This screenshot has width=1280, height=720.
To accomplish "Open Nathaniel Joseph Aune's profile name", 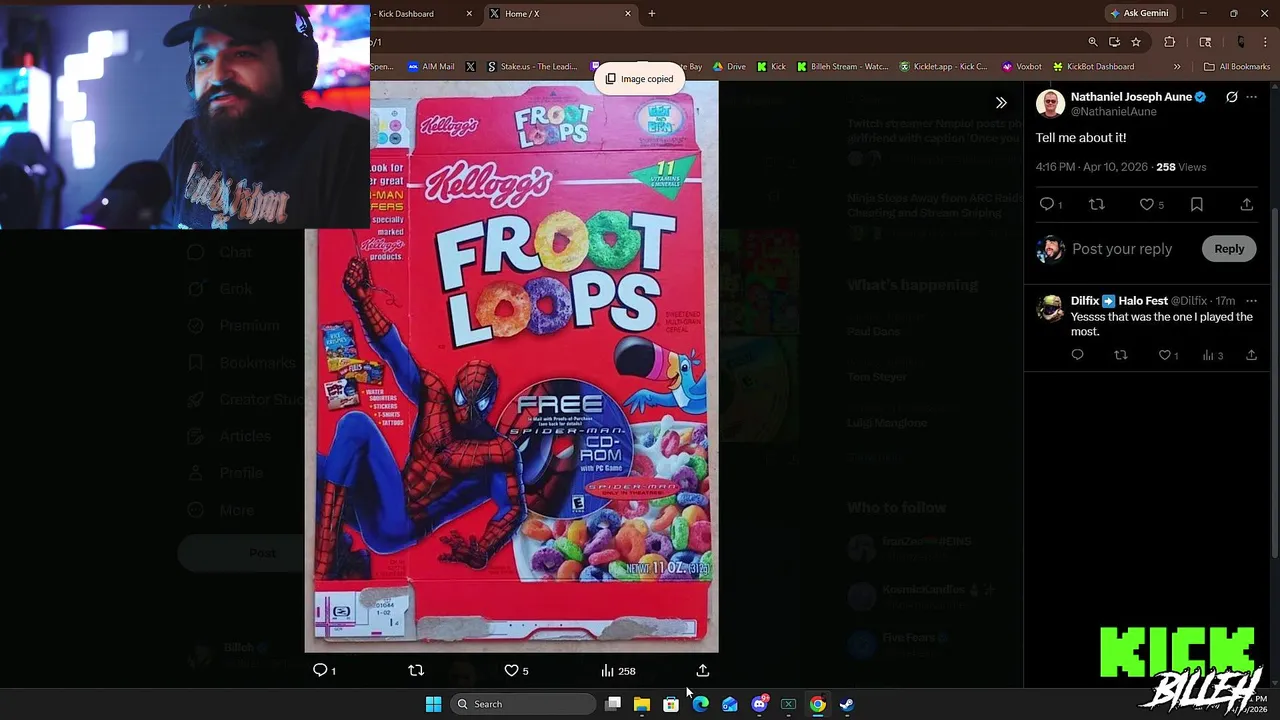I will (x=1131, y=97).
